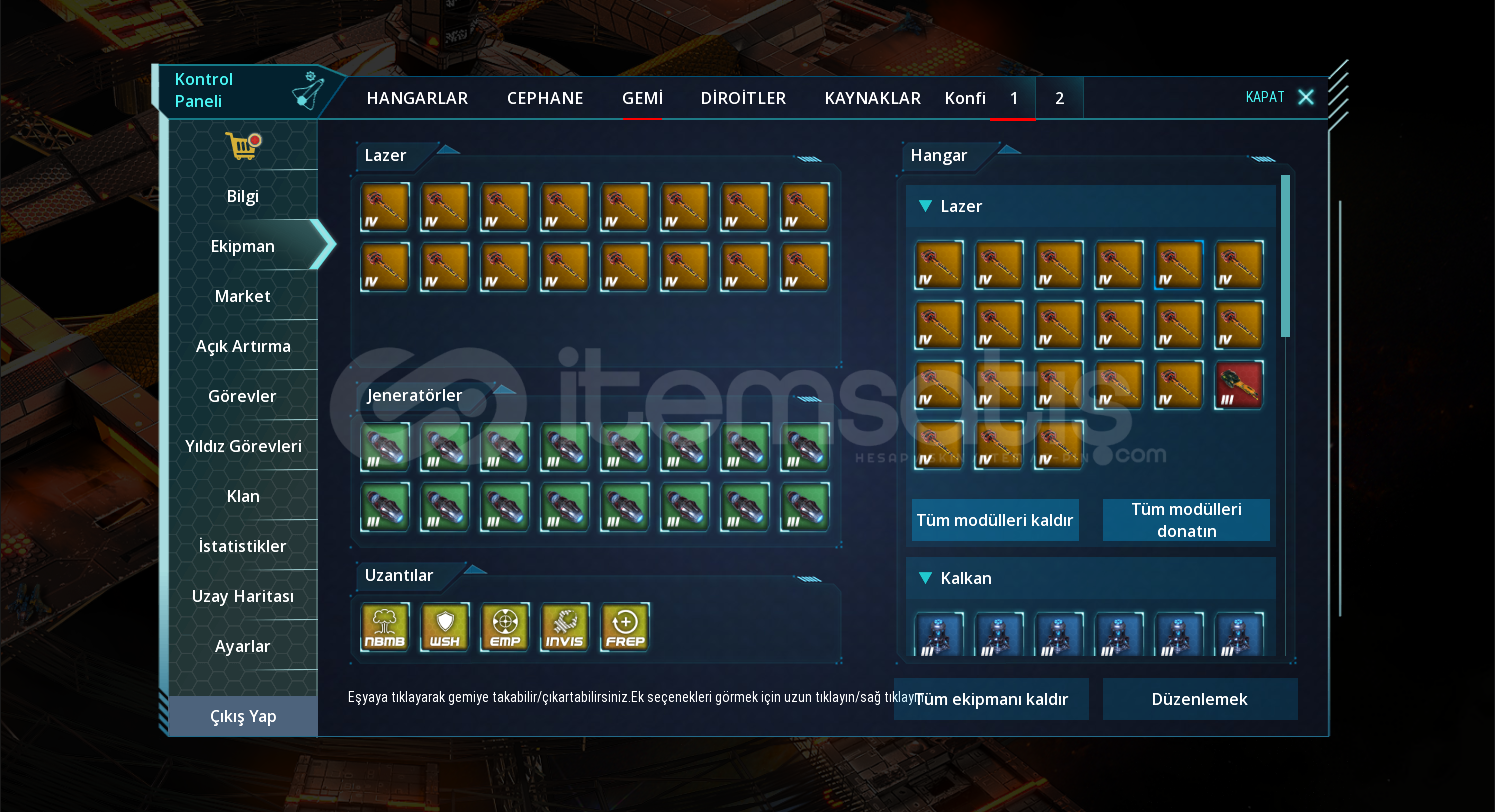Open the KAYNAKLAR tab
This screenshot has width=1495, height=812.
coord(873,98)
